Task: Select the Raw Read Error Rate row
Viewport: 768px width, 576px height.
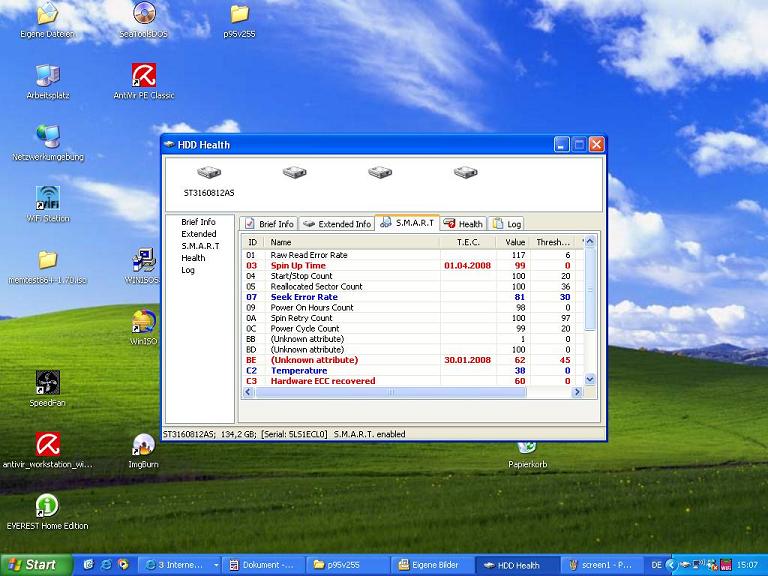Action: coord(413,255)
